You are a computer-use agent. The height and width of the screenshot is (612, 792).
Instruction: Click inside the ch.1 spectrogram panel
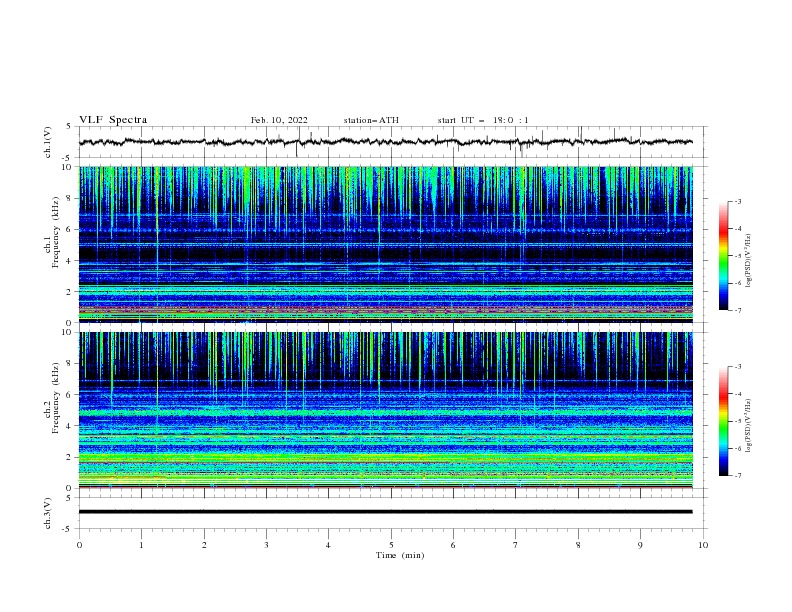click(385, 244)
